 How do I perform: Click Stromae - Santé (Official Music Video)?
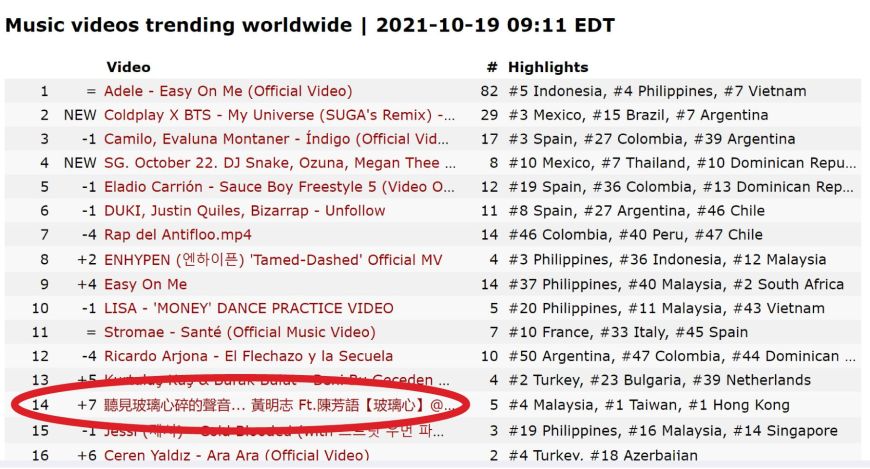click(240, 332)
